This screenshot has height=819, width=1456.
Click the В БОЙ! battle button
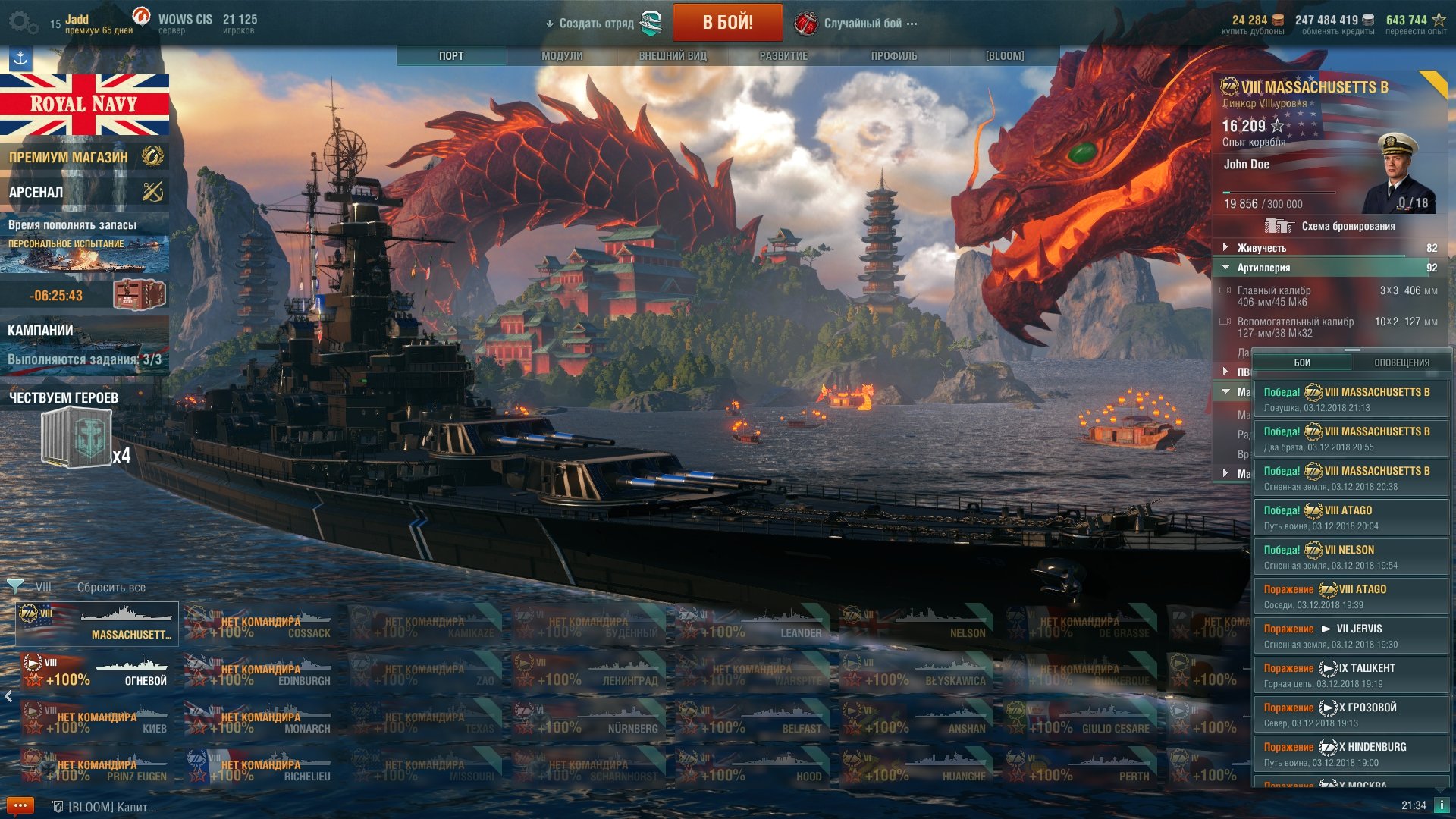727,22
